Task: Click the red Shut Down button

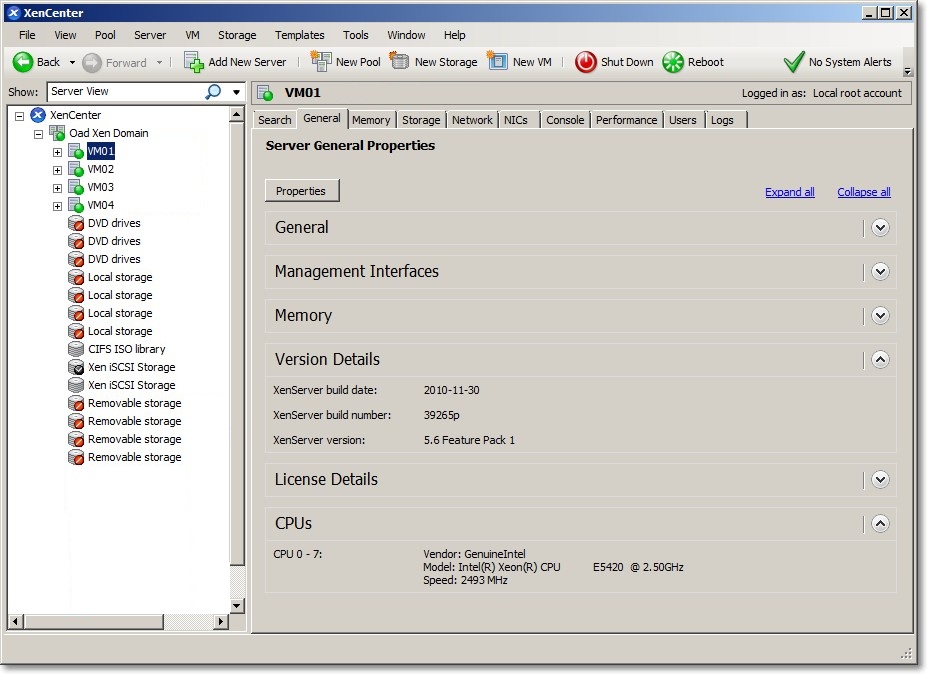Action: click(x=614, y=62)
